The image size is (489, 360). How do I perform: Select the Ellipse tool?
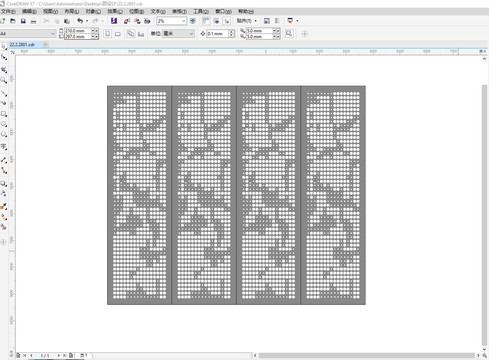tap(4, 124)
